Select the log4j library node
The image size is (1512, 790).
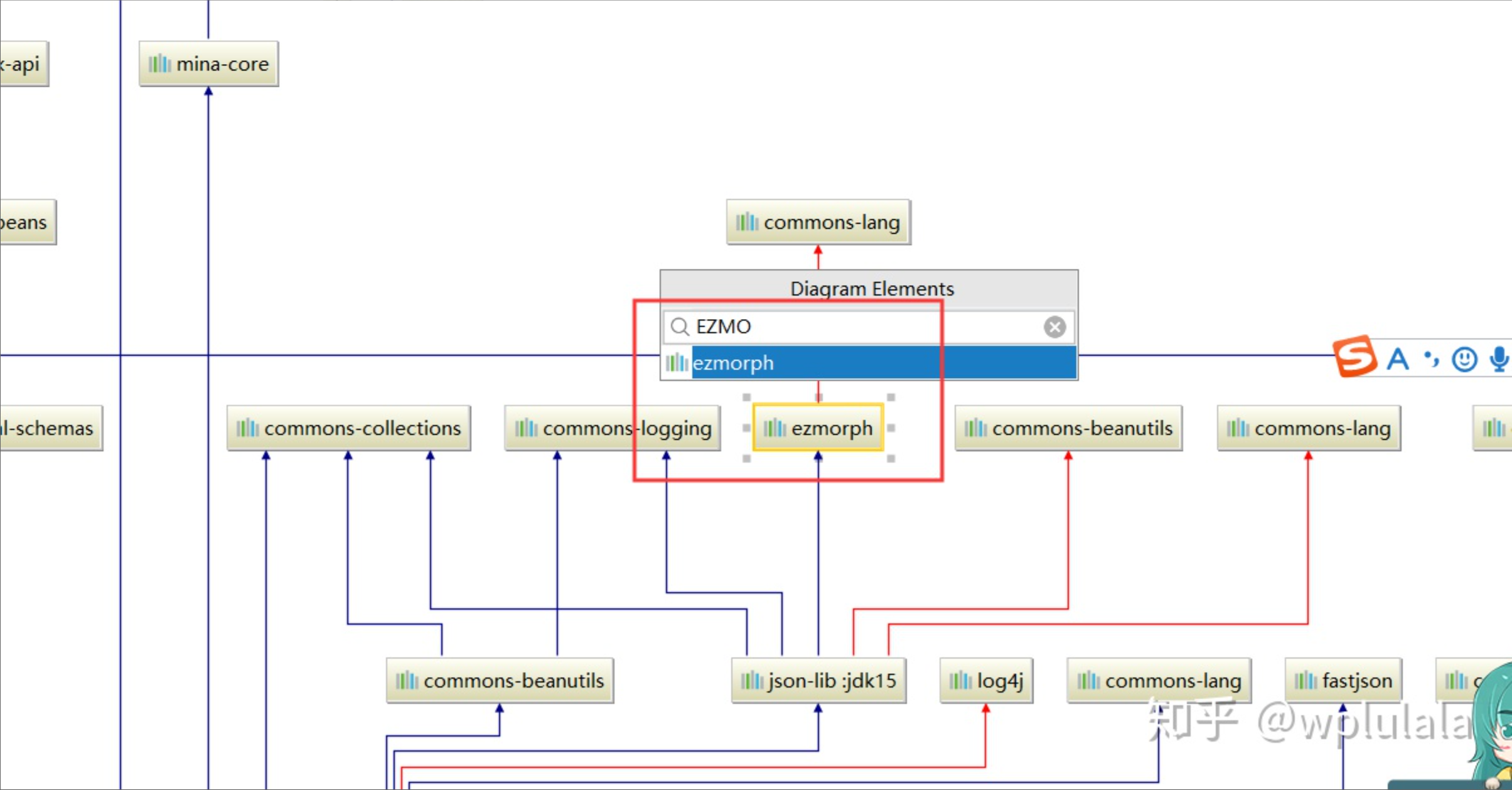[986, 681]
